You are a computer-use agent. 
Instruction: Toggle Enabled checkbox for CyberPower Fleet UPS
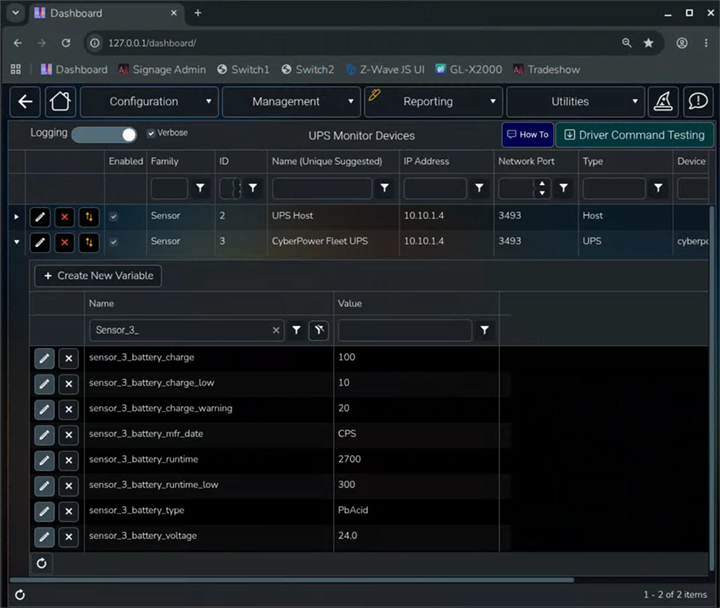[x=113, y=242]
